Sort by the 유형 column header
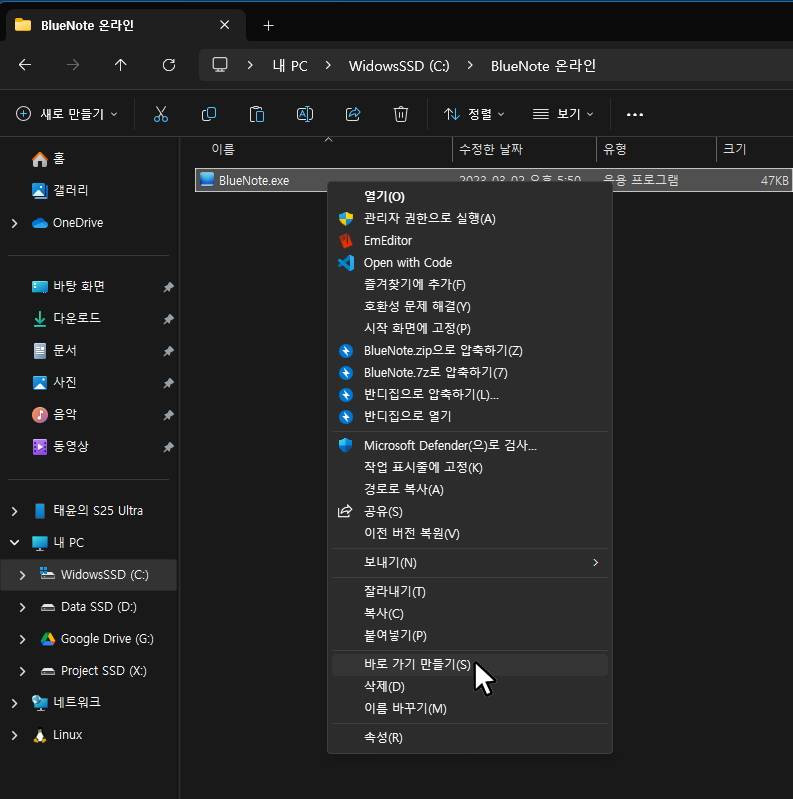The width and height of the screenshot is (793, 799). (615, 149)
